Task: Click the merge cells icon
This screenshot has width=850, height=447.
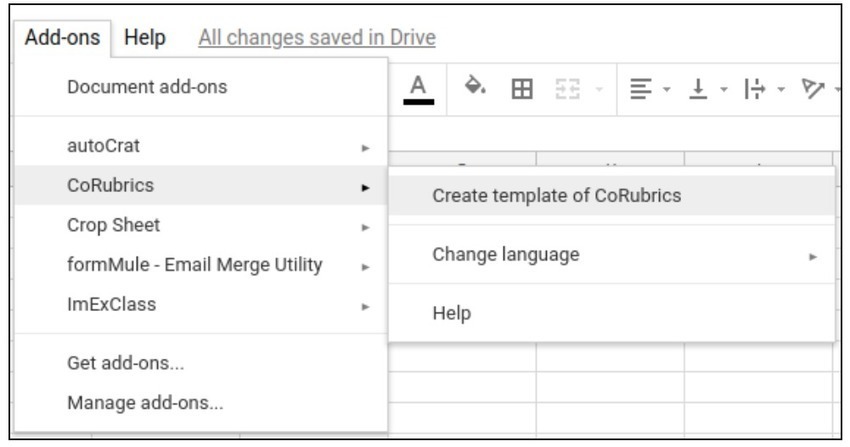Action: click(x=563, y=89)
